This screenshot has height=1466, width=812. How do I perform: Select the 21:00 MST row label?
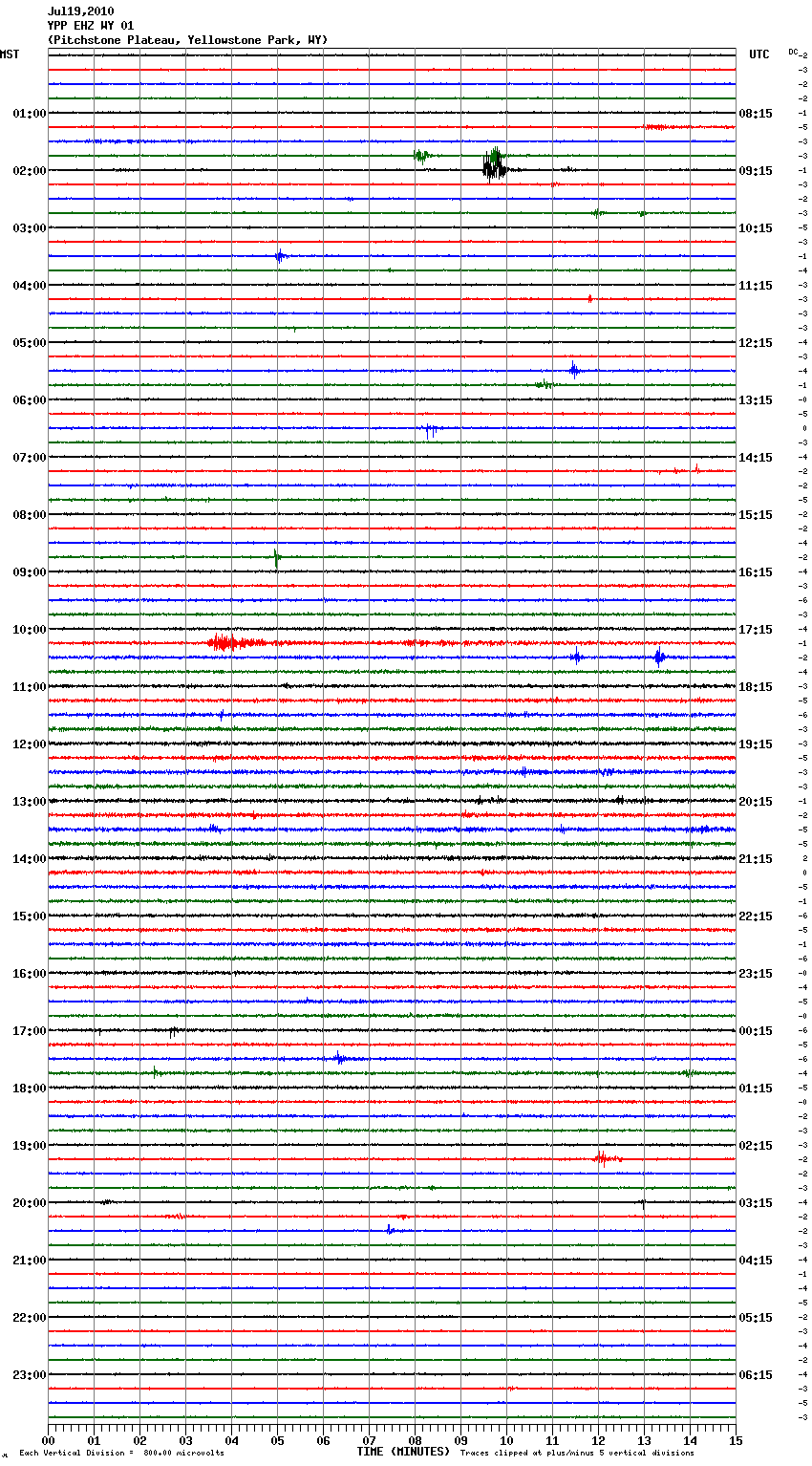tap(29, 1261)
